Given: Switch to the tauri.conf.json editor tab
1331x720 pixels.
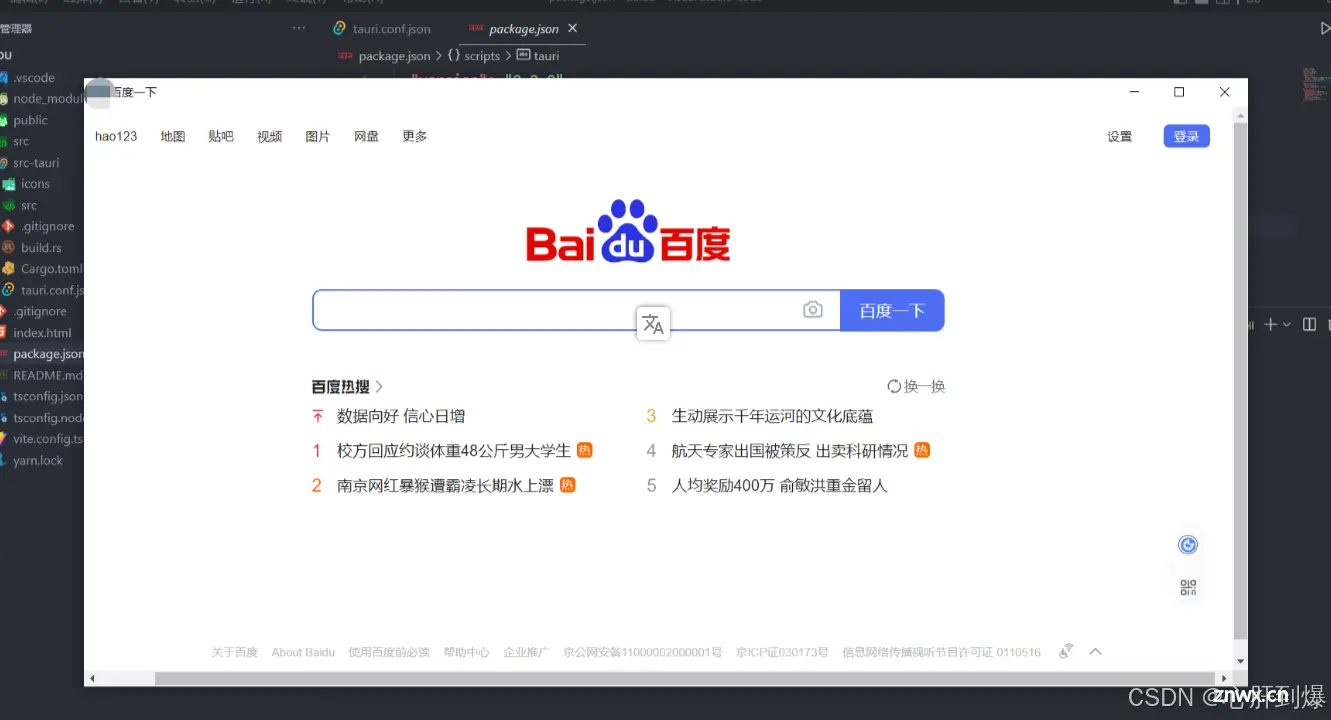Looking at the screenshot, I should coord(391,29).
